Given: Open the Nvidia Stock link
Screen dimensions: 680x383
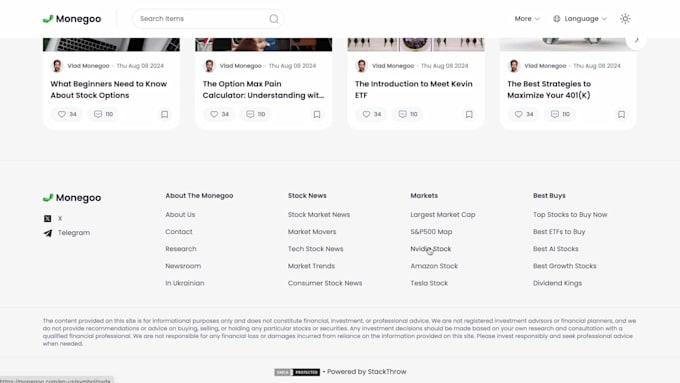Looking at the screenshot, I should point(431,249).
